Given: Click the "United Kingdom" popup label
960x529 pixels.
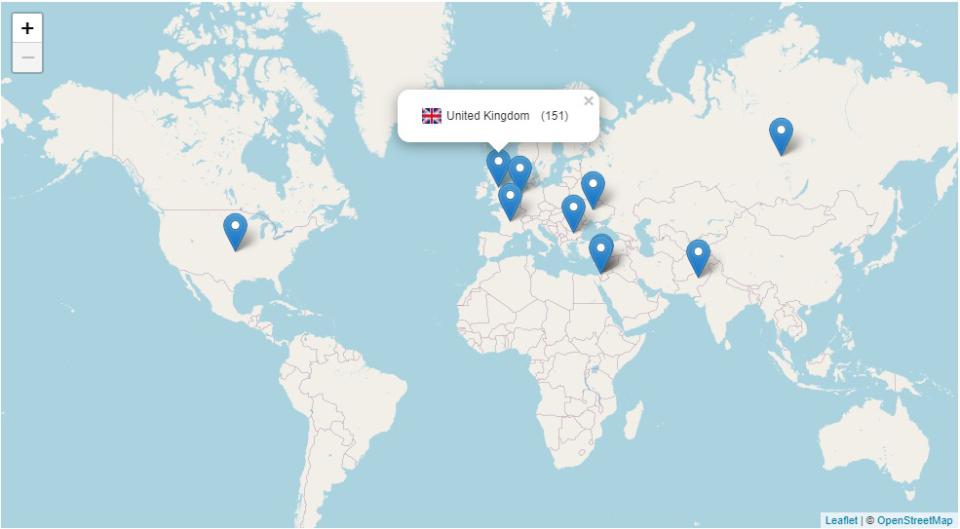Looking at the screenshot, I should tap(488, 116).
